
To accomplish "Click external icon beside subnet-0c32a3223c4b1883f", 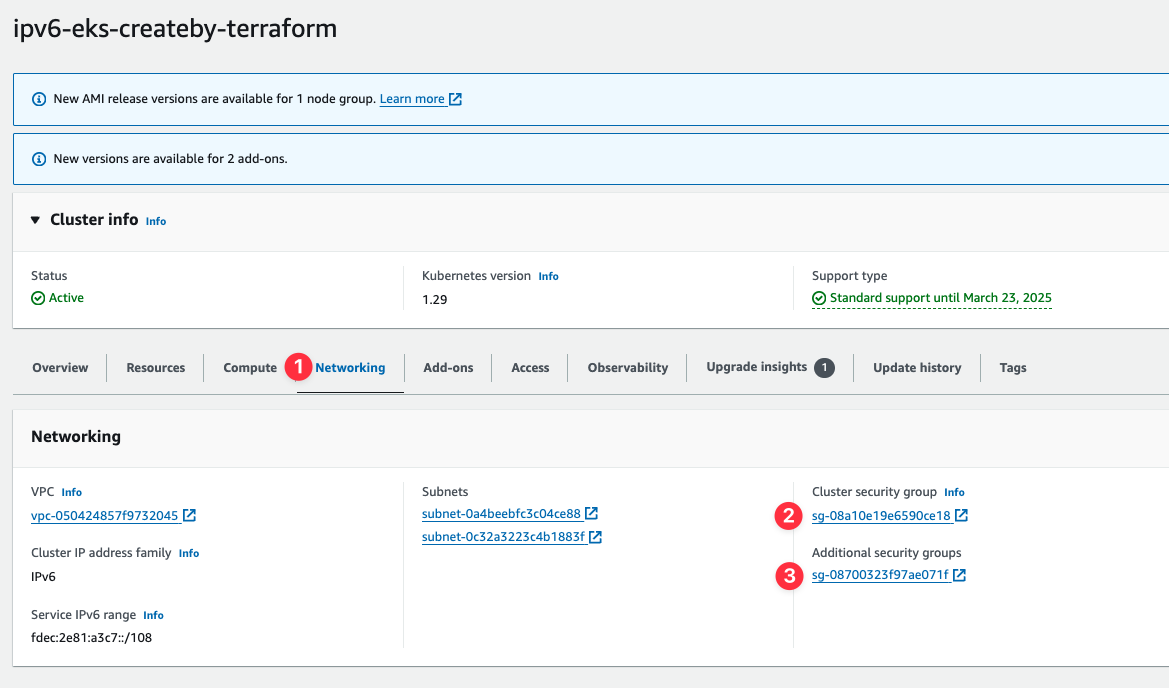I will (x=596, y=537).
